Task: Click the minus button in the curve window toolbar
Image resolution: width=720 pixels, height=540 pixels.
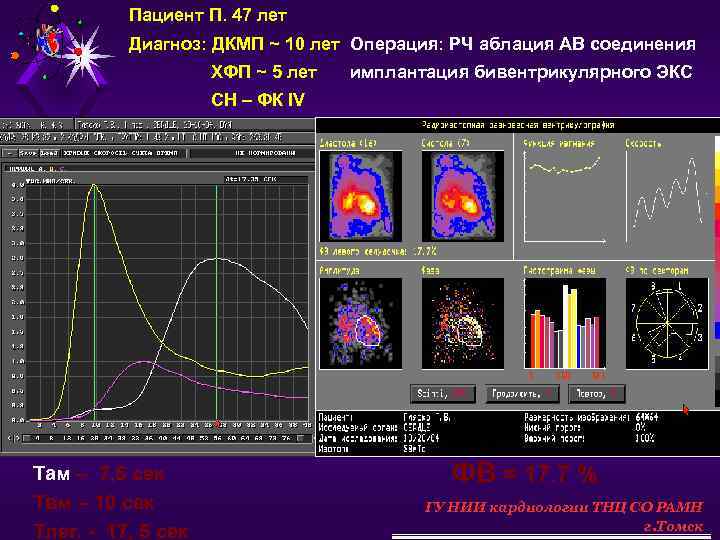Action: [x=10, y=153]
